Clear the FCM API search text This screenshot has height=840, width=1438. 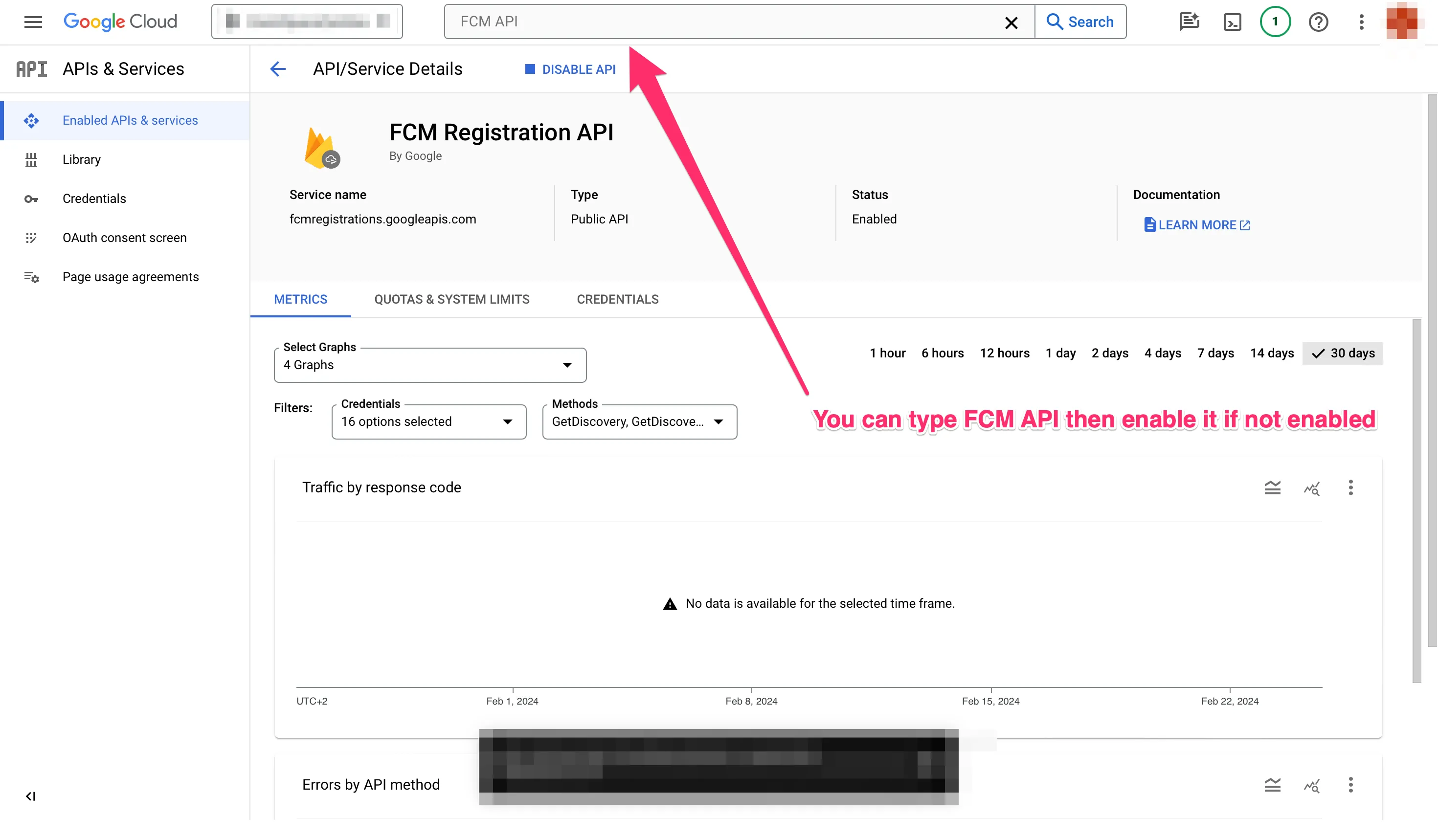tap(1011, 22)
